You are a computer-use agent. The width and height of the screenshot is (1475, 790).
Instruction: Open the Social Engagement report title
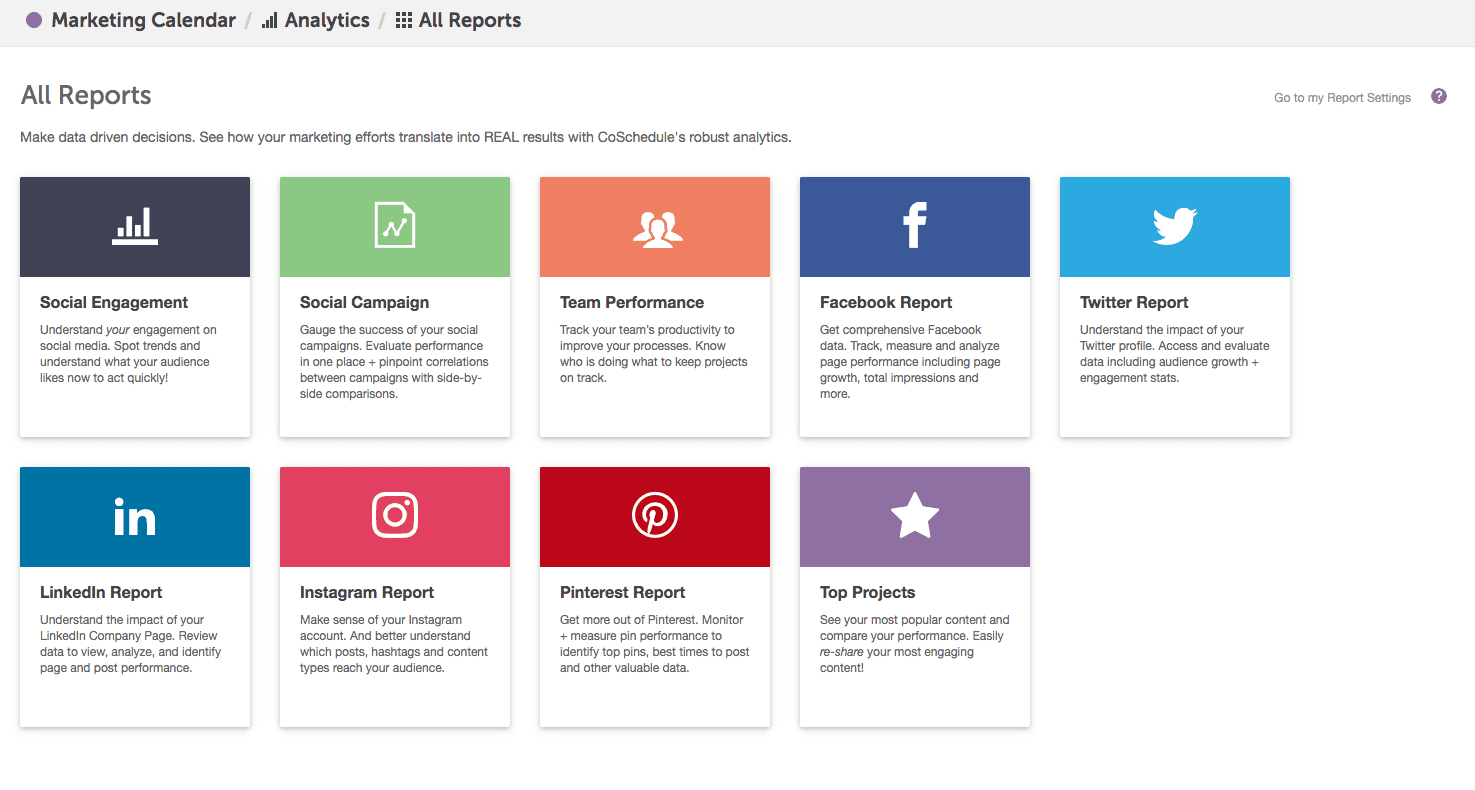pyautogui.click(x=114, y=302)
